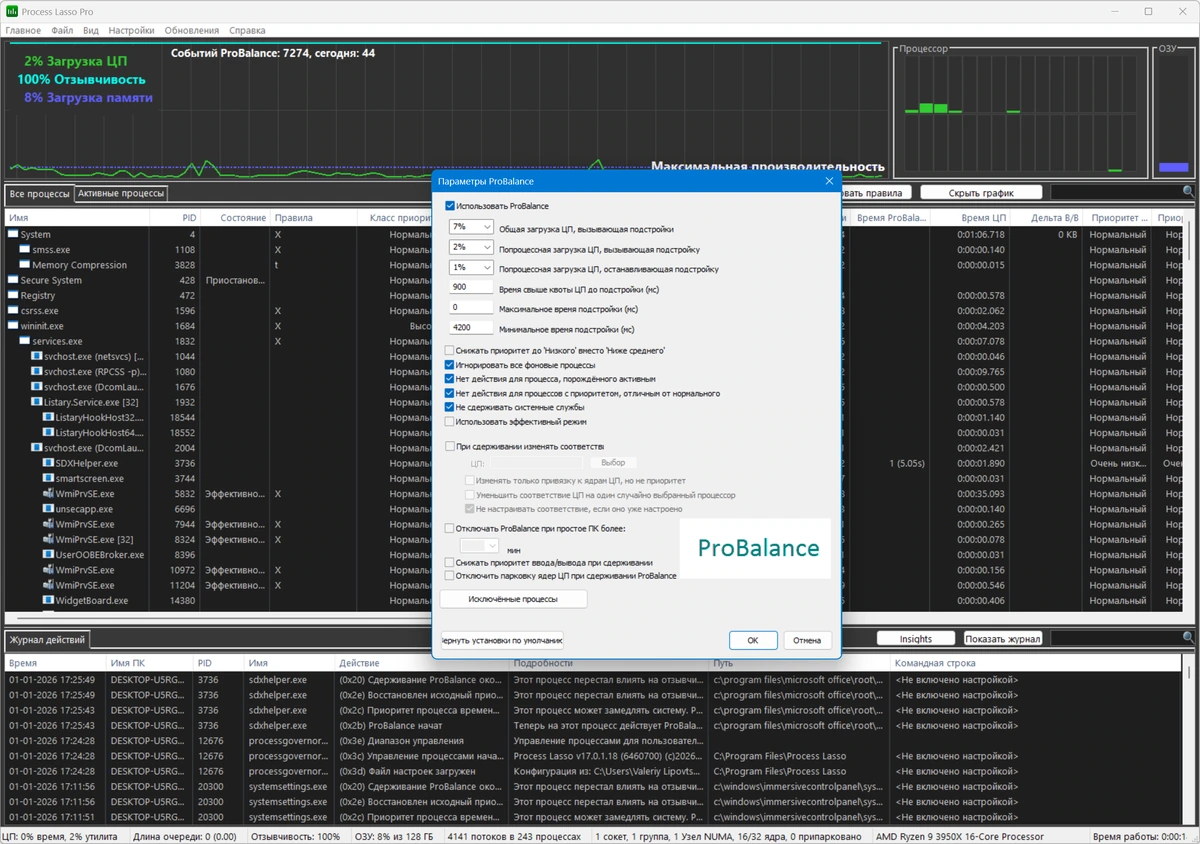Toggle no action for non-normal priority processes
Image resolution: width=1200 pixels, height=844 pixels.
coord(450,393)
